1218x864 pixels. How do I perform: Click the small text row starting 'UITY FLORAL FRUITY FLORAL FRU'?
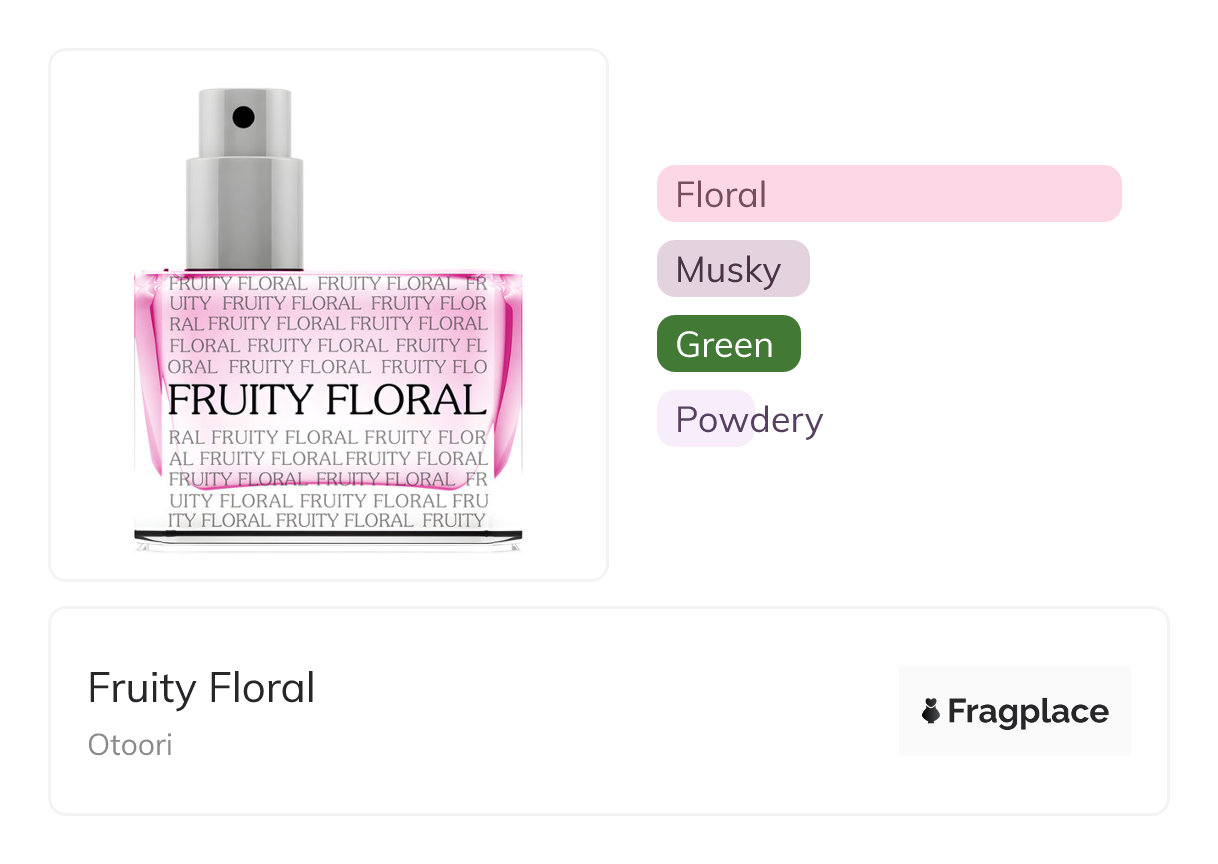[327, 500]
